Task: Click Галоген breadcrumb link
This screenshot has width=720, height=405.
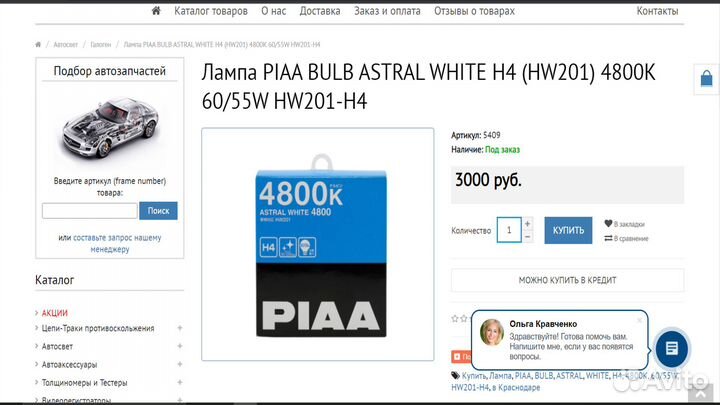Action: coord(101,45)
